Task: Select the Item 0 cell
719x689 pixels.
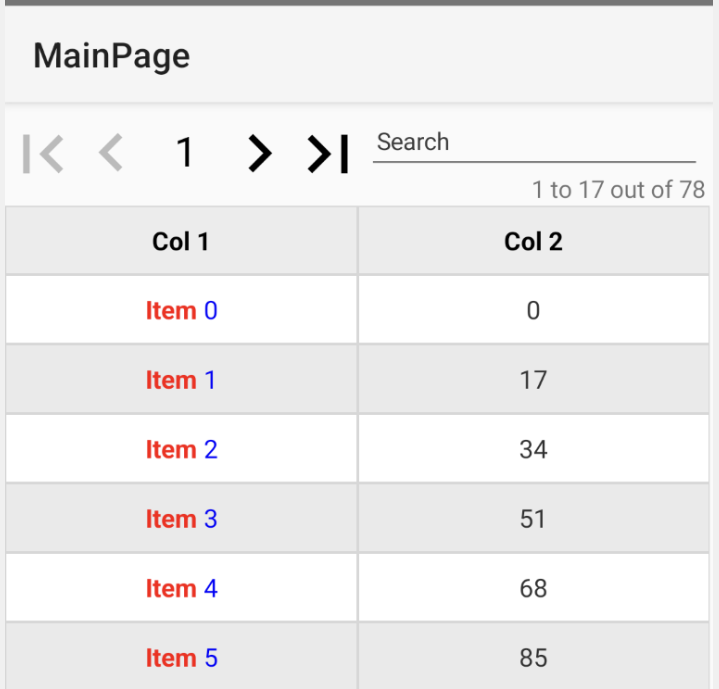Action: pyautogui.click(x=181, y=311)
